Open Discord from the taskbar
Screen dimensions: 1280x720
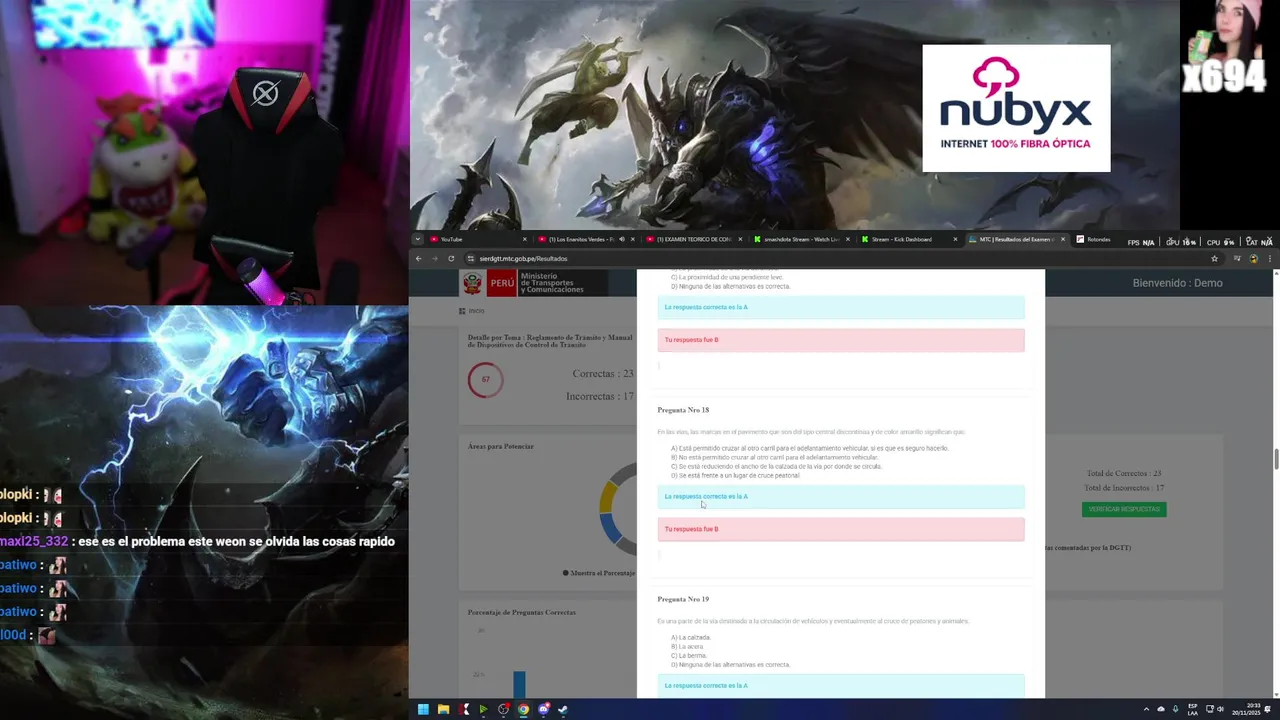click(543, 710)
